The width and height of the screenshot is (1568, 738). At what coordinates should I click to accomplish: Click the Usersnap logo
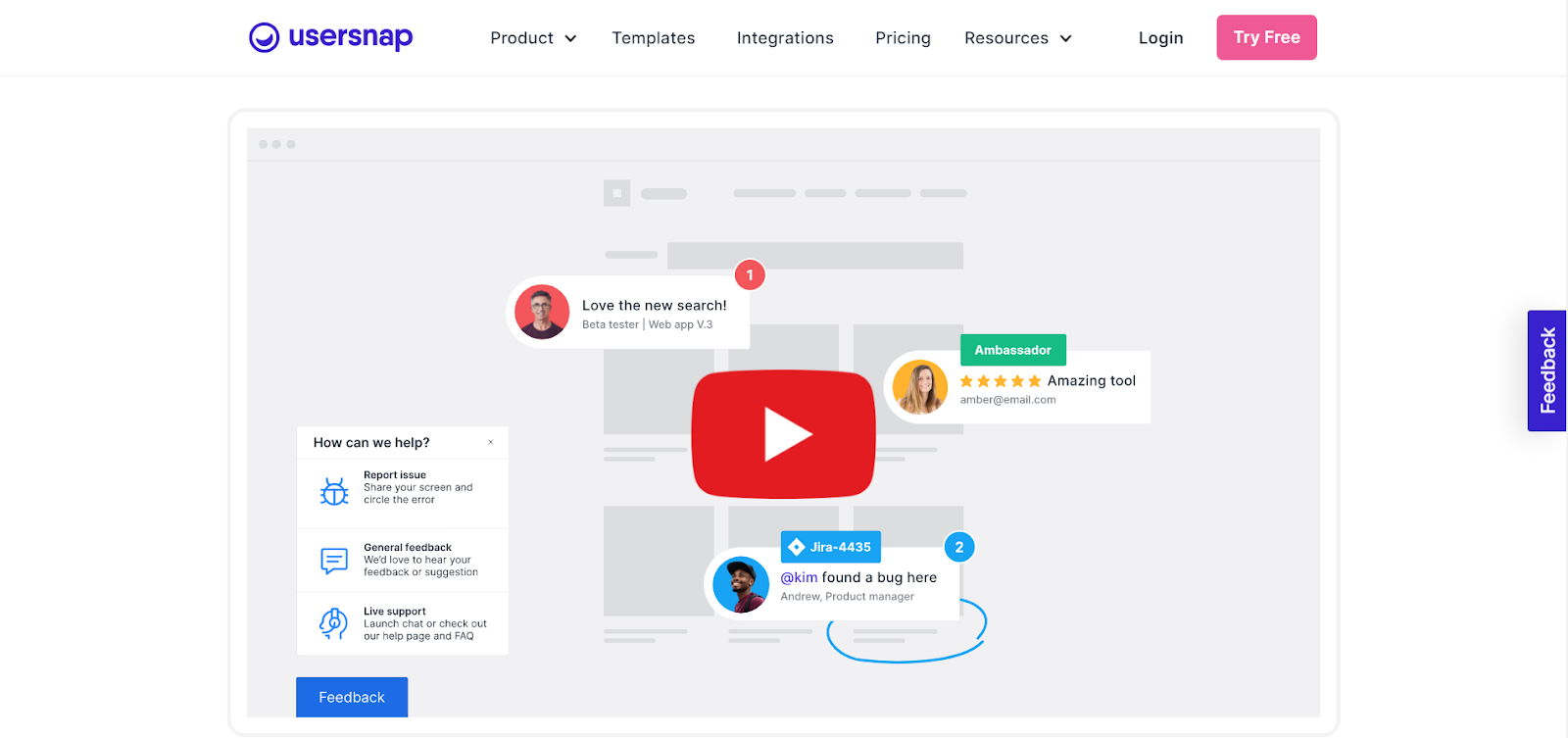click(331, 37)
